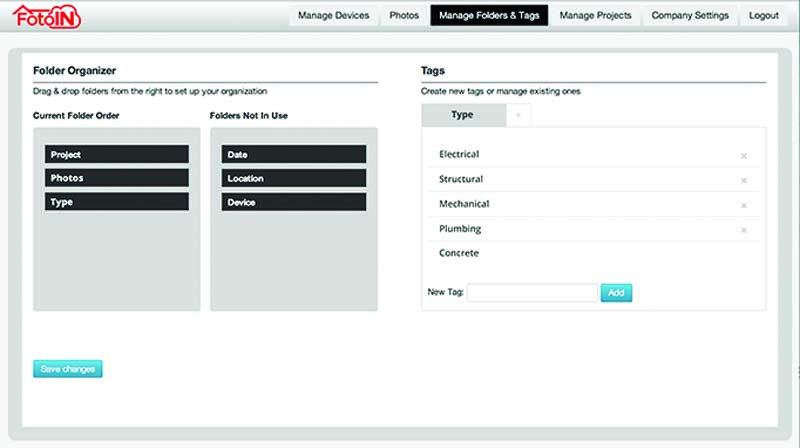Select the Type tag tab
800x448 pixels.
(x=463, y=115)
